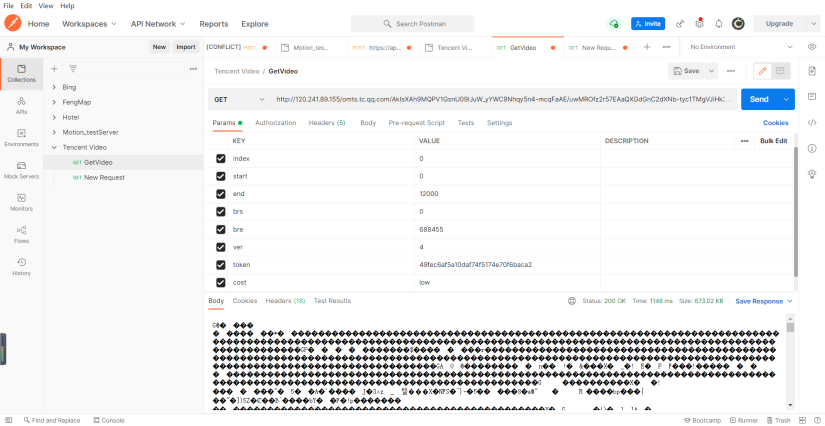Uncheck the end parameter checkbox
Image resolution: width=825 pixels, height=426 pixels.
(x=221, y=194)
